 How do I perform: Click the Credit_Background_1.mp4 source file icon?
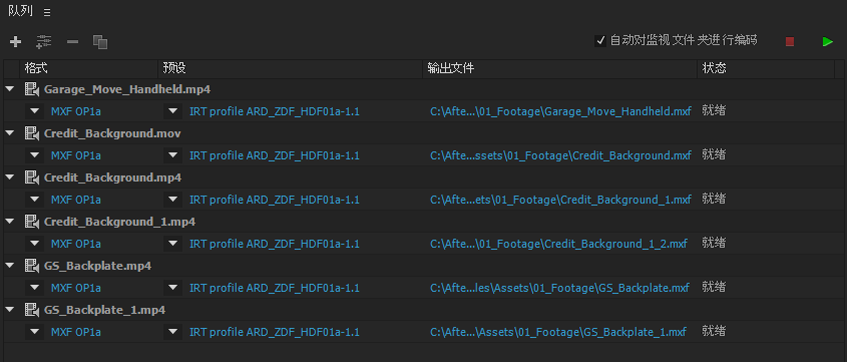point(31,222)
